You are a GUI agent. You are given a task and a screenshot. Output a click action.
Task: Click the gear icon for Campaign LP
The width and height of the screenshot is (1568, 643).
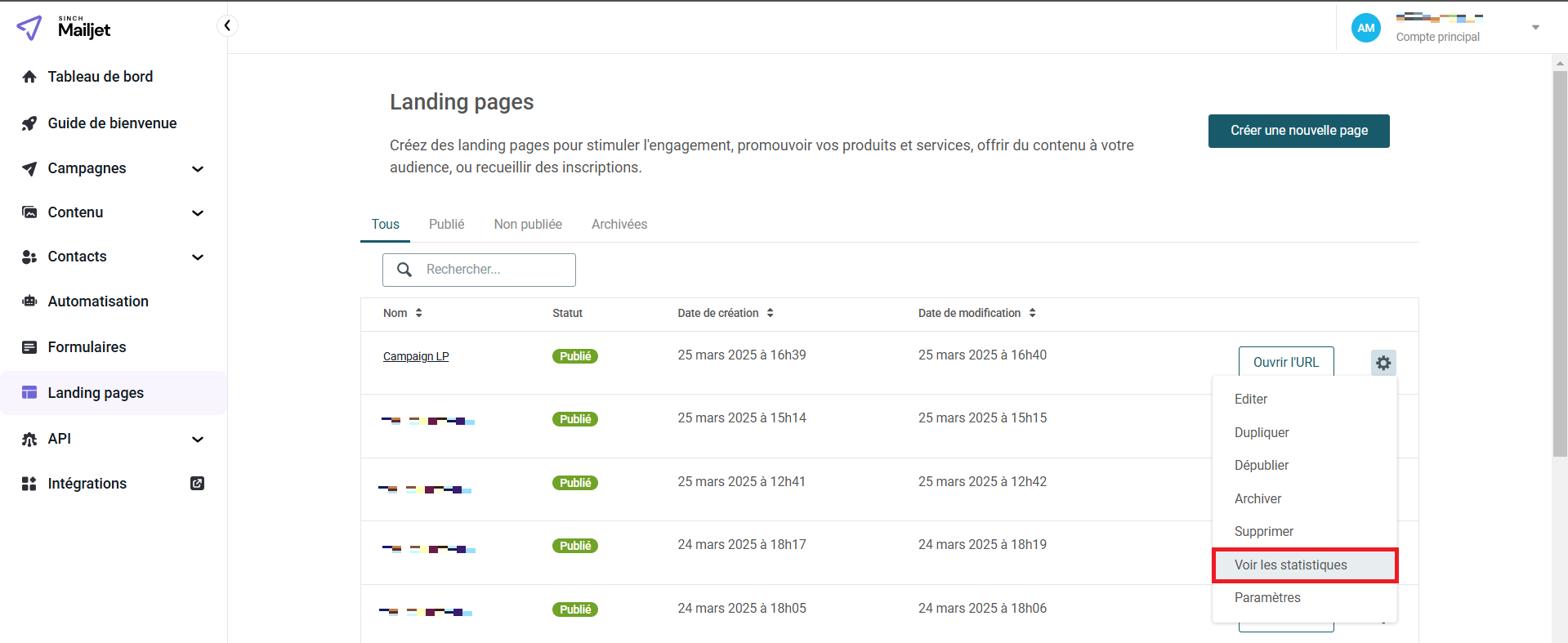click(1383, 363)
